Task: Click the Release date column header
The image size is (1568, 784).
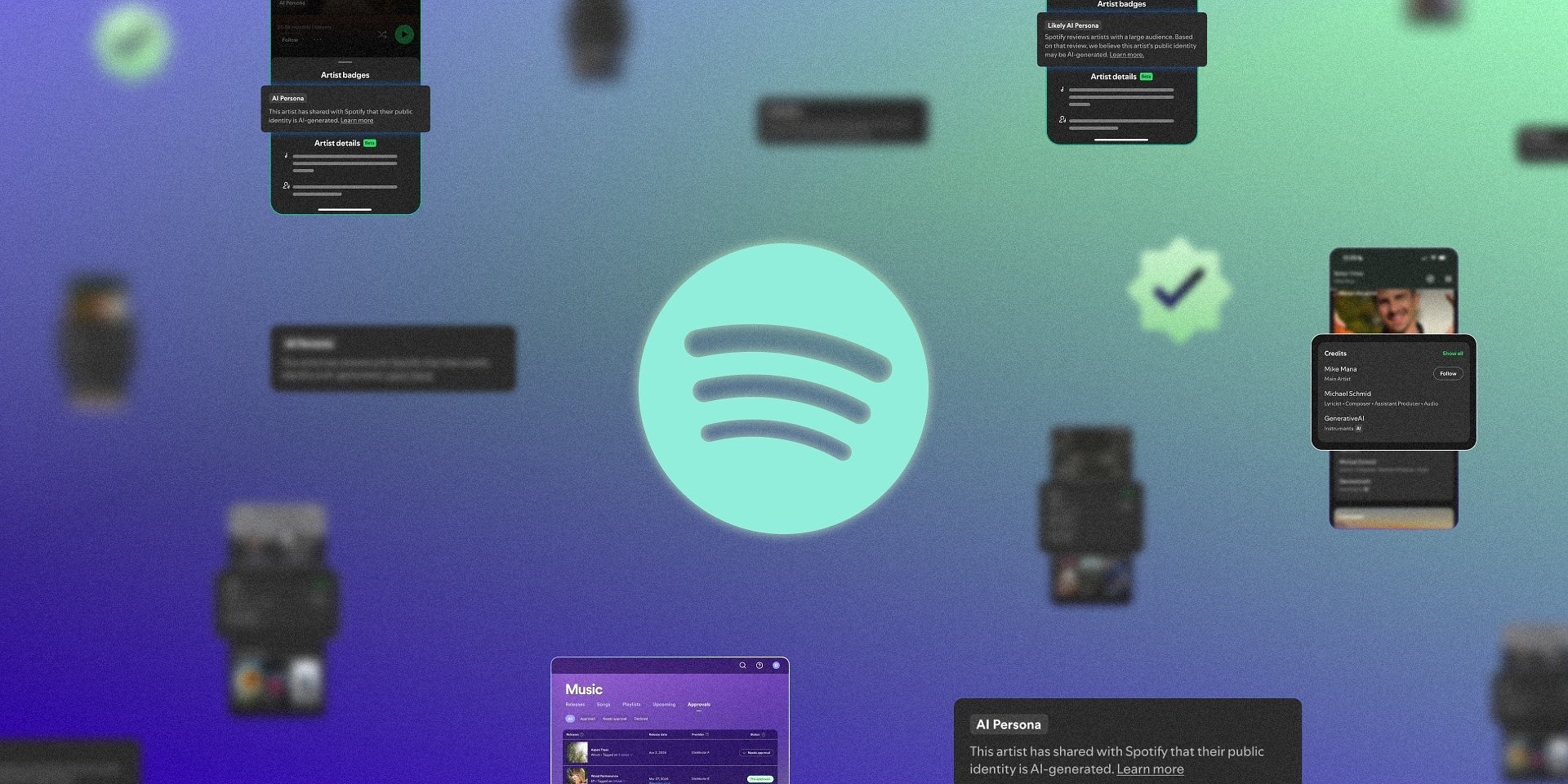Action: [x=658, y=735]
